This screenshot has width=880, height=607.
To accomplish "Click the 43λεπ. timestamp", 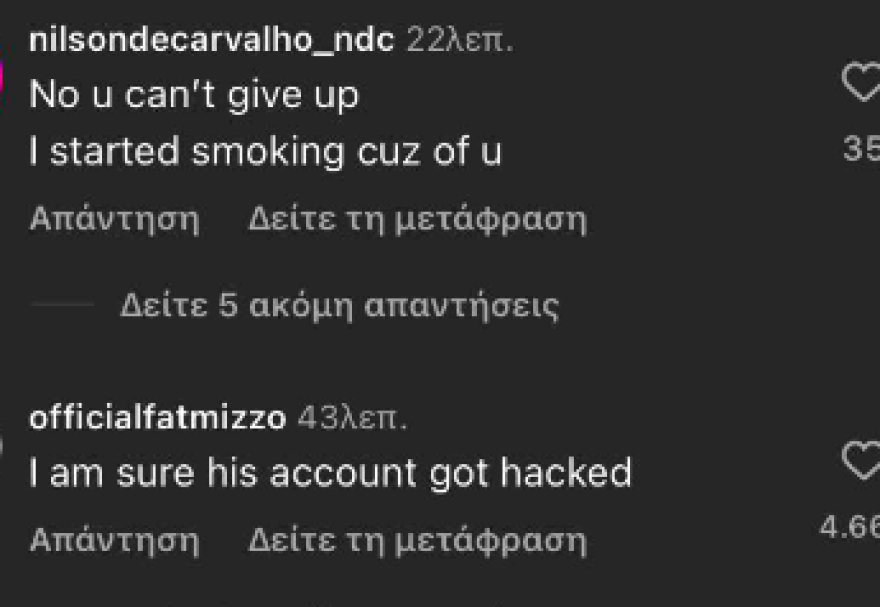I will (x=352, y=418).
